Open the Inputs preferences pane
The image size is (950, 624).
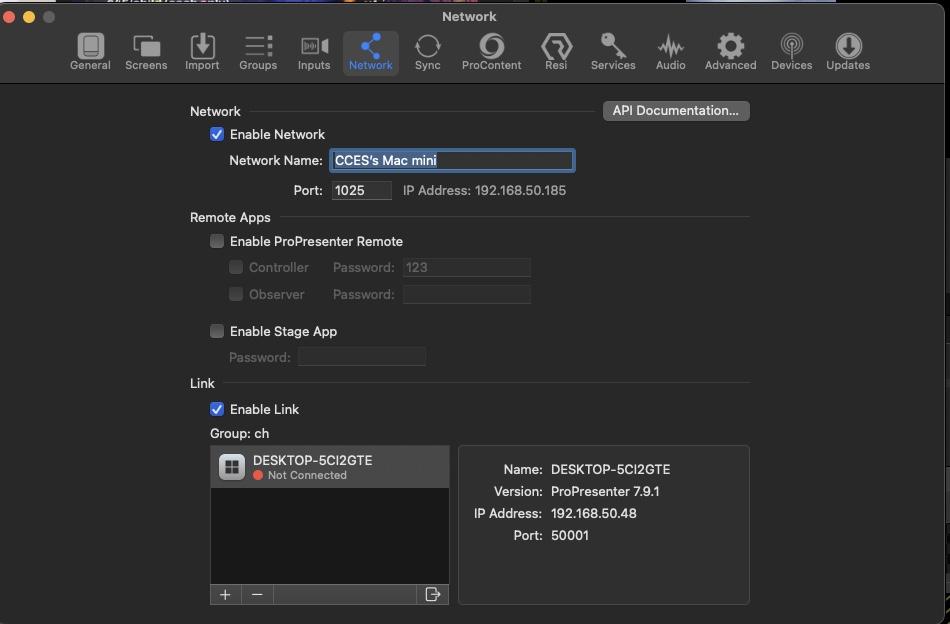click(x=314, y=52)
